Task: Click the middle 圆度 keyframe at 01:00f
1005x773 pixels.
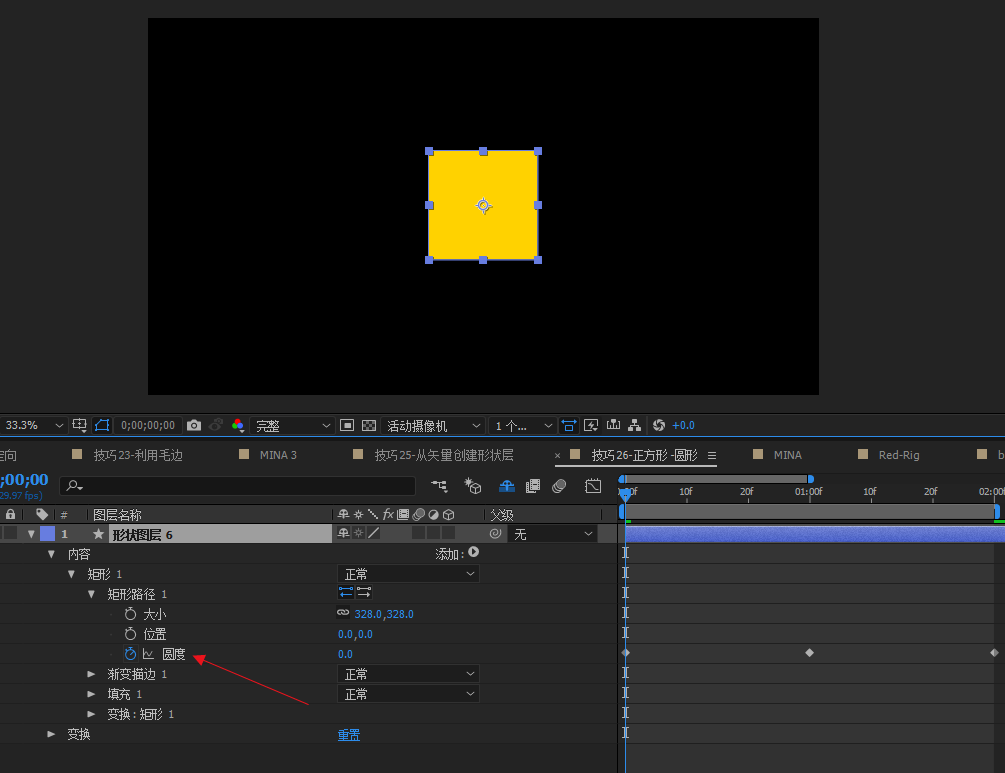Action: 810,653
